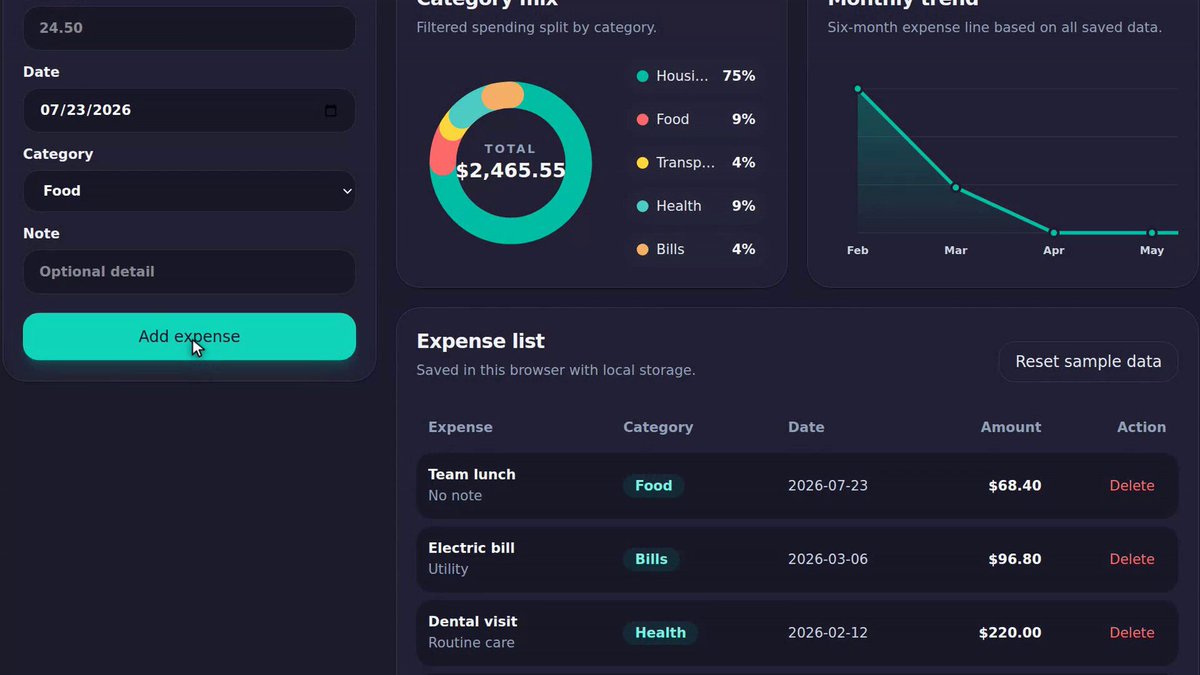Click Reset sample data
1200x675 pixels.
coord(1088,362)
